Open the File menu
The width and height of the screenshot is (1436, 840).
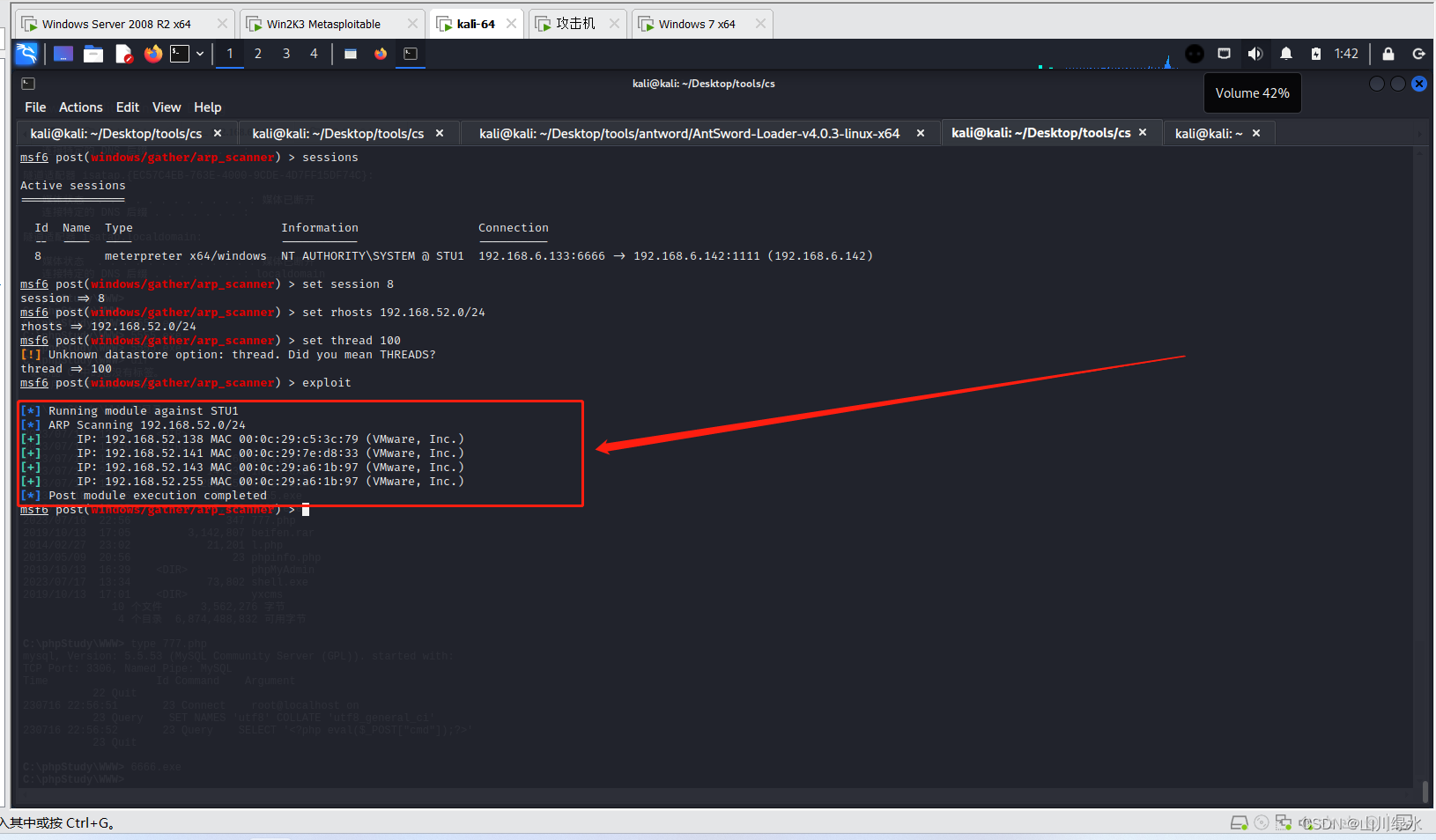[35, 107]
